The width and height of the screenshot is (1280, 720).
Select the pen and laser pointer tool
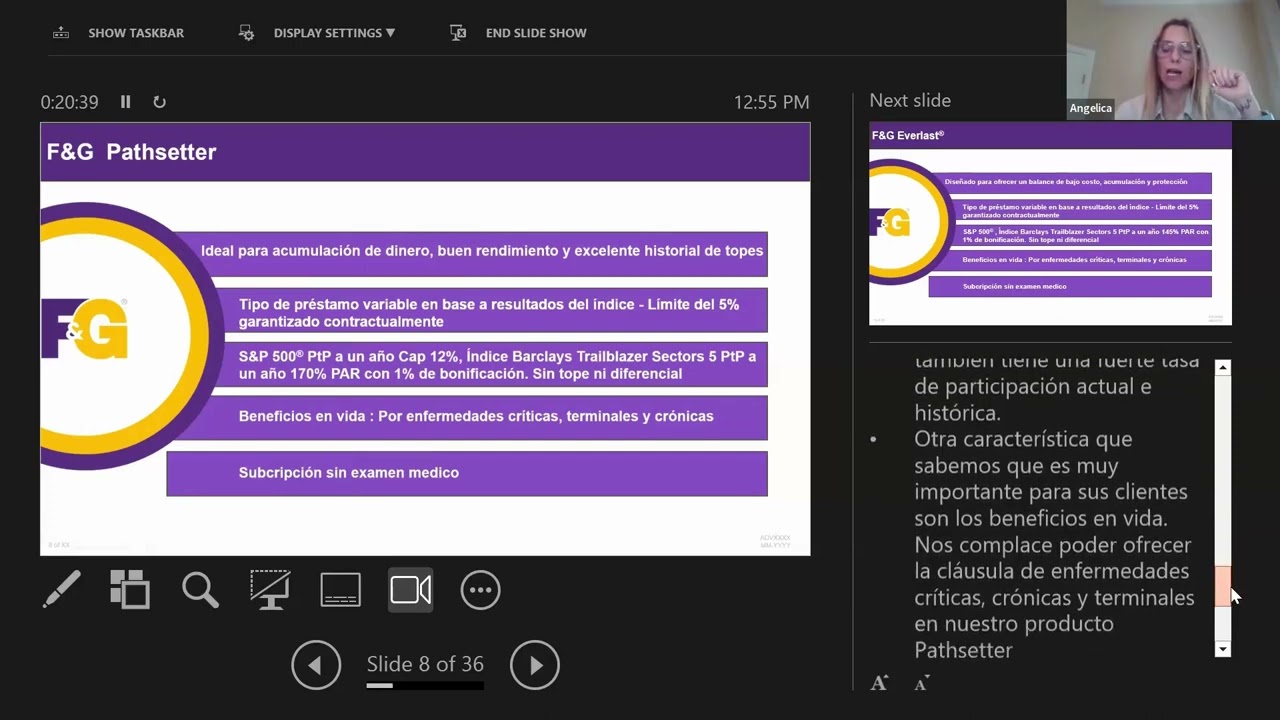point(62,590)
